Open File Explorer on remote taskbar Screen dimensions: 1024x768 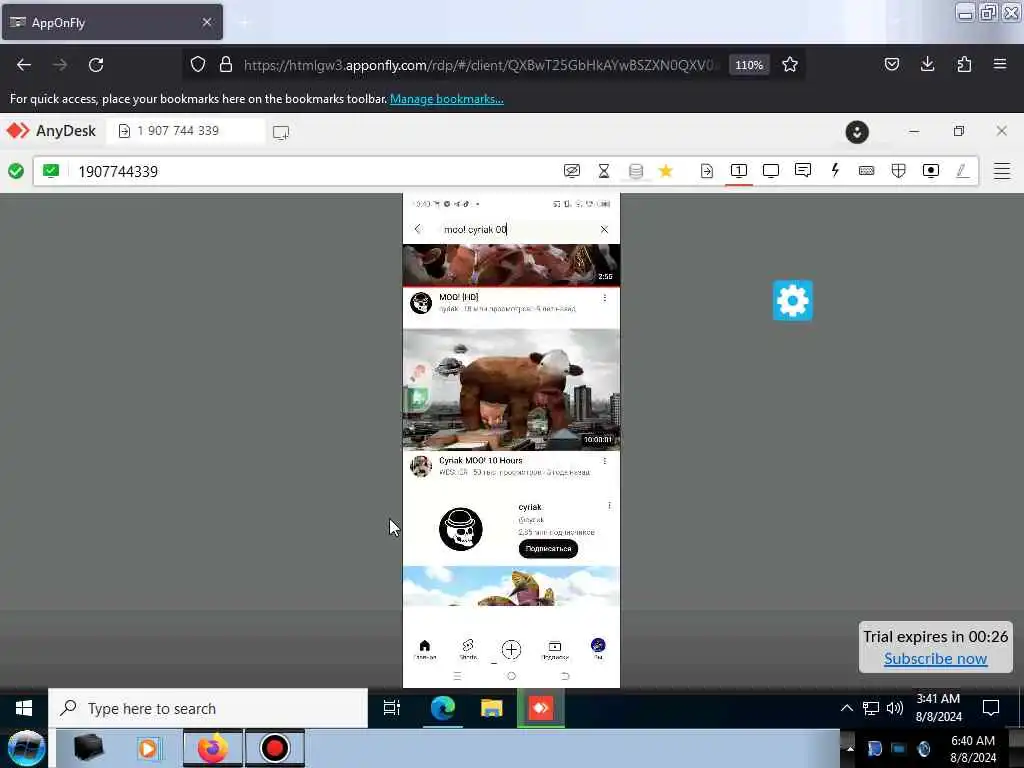492,708
